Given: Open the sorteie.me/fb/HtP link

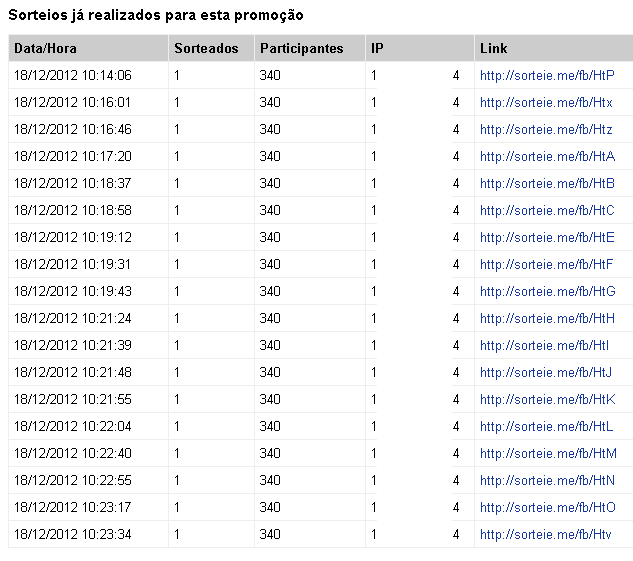Looking at the screenshot, I should (x=547, y=75).
